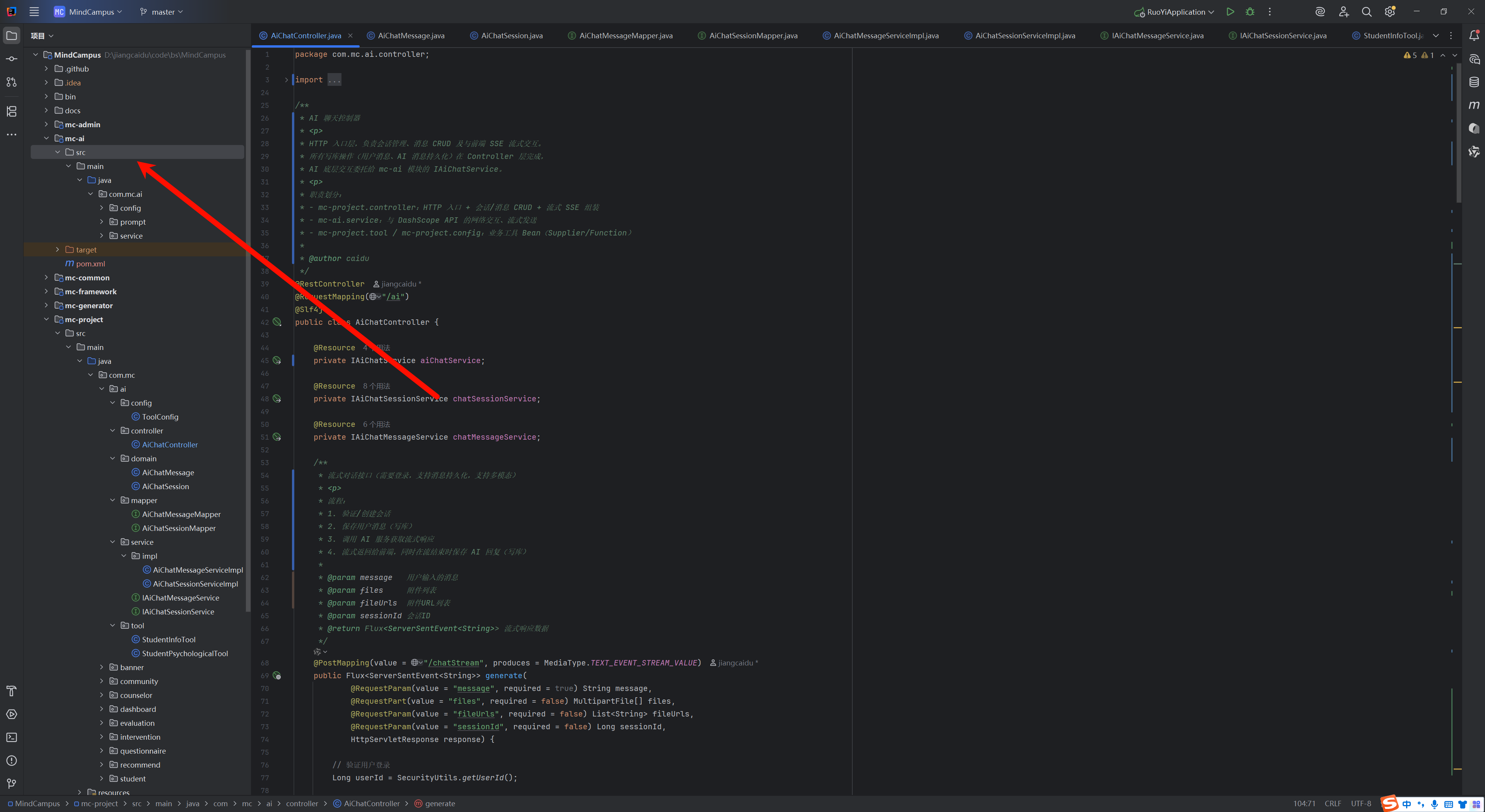Open Search Everywhere magnifier
Viewport: 1485px width, 812px height.
(1366, 12)
